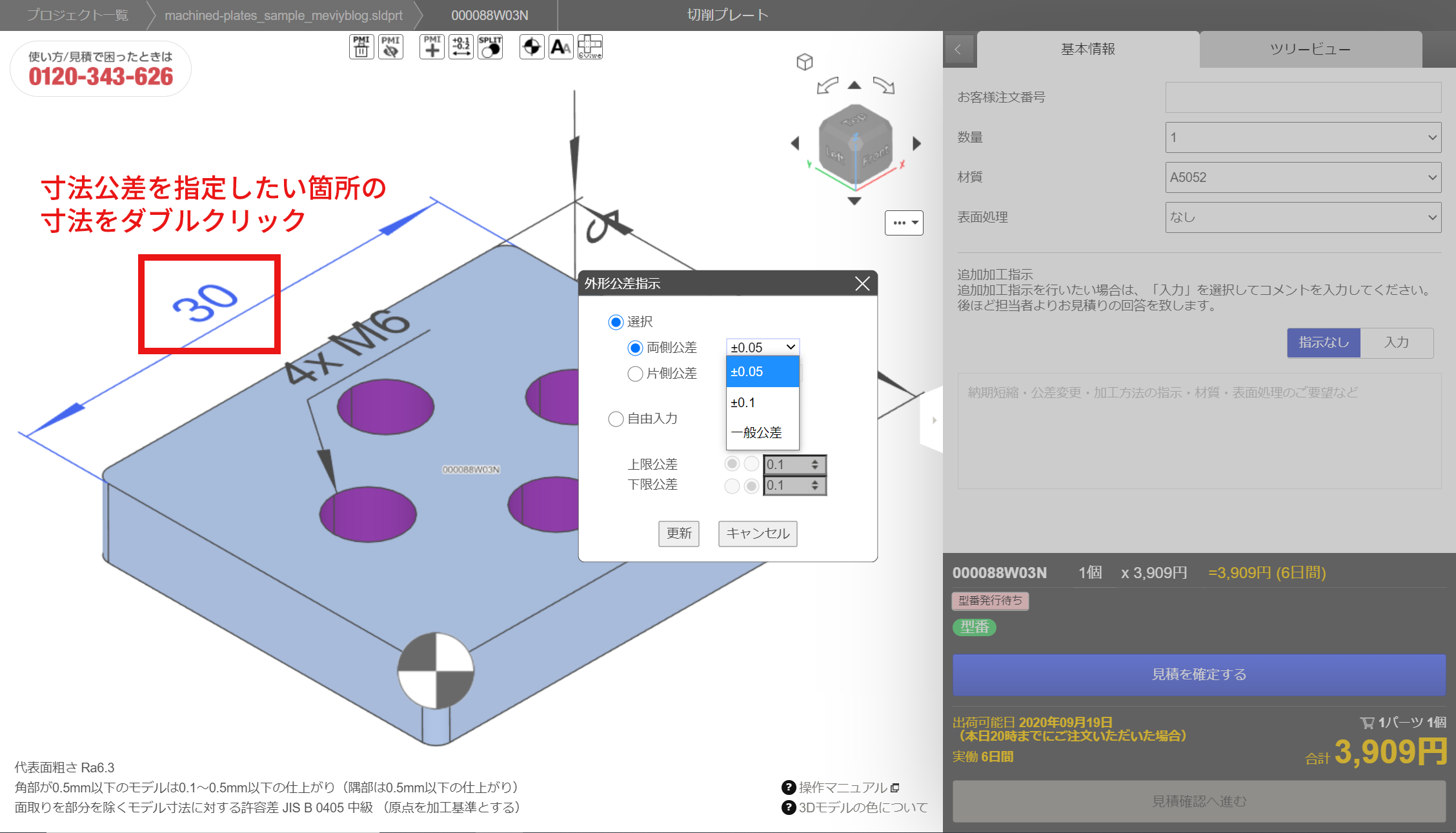Open the 3Dモデルの色について link
This screenshot has width=1456, height=833.
(x=863, y=807)
